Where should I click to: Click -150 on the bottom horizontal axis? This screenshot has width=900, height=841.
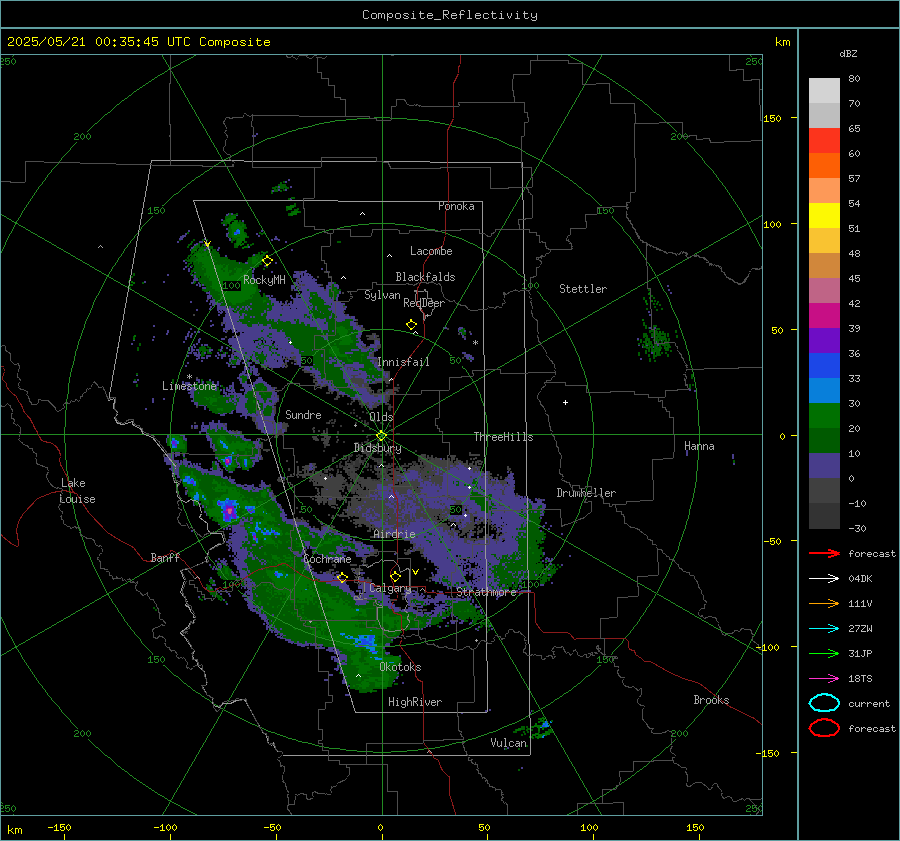(x=59, y=827)
